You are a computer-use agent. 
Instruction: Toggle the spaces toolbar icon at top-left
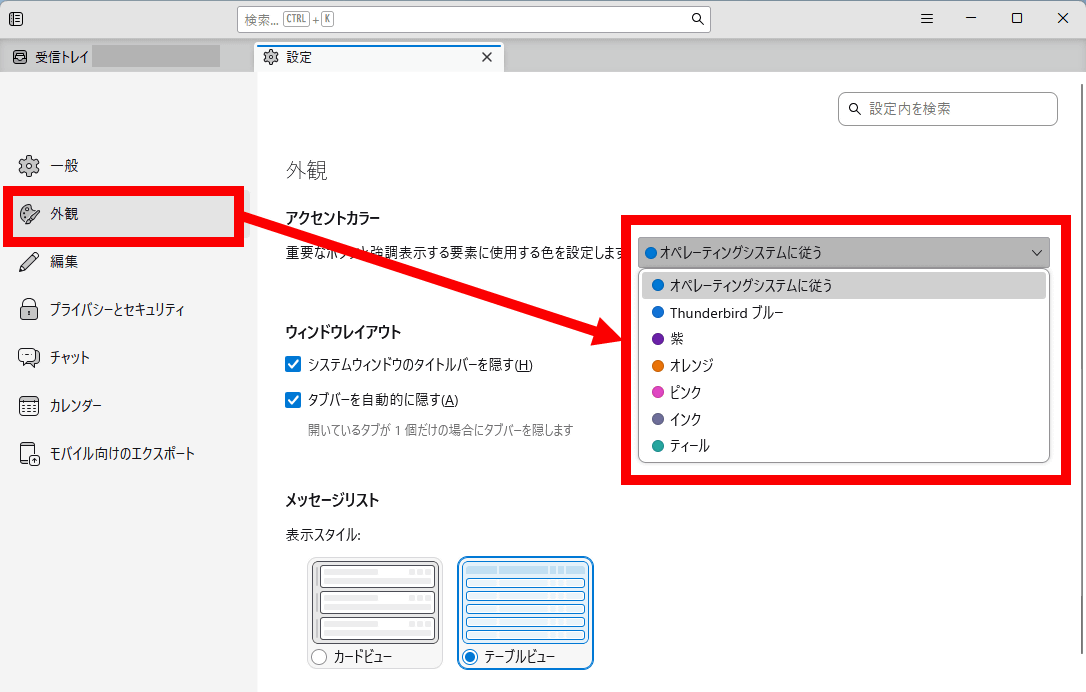[16, 19]
